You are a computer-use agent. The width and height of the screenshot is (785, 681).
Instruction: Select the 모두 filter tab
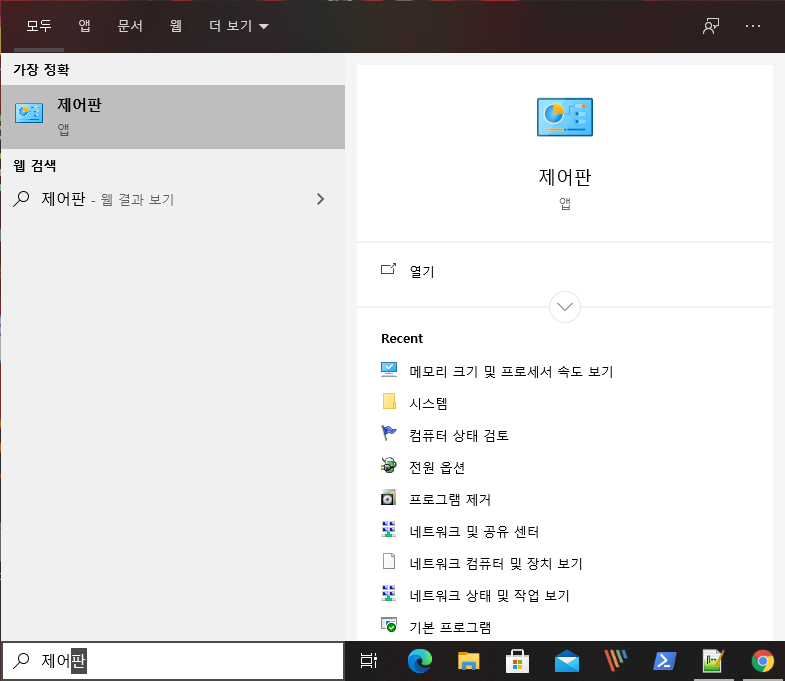39,26
